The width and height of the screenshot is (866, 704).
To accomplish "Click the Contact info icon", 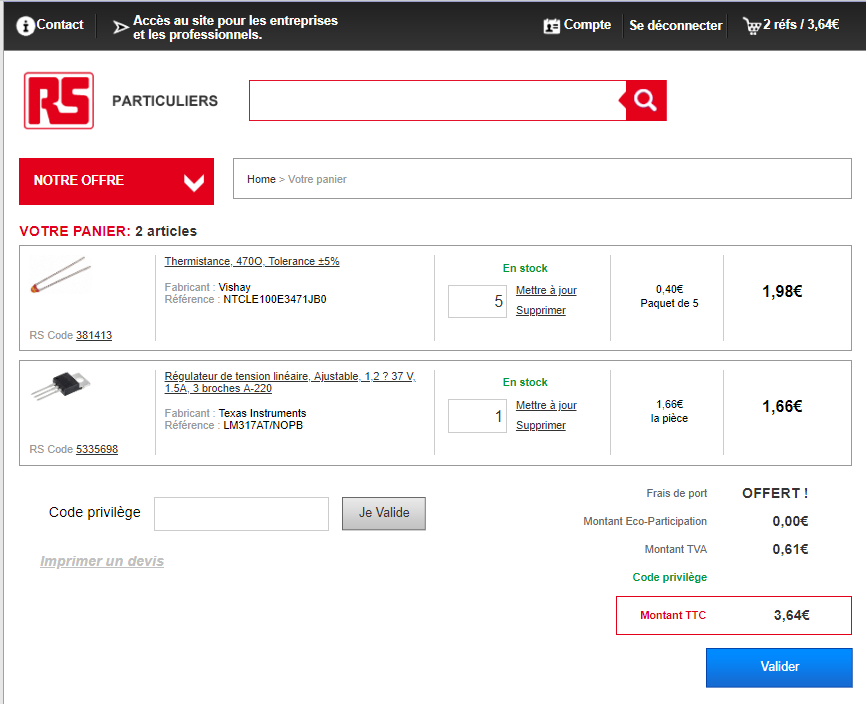I will click(x=25, y=25).
